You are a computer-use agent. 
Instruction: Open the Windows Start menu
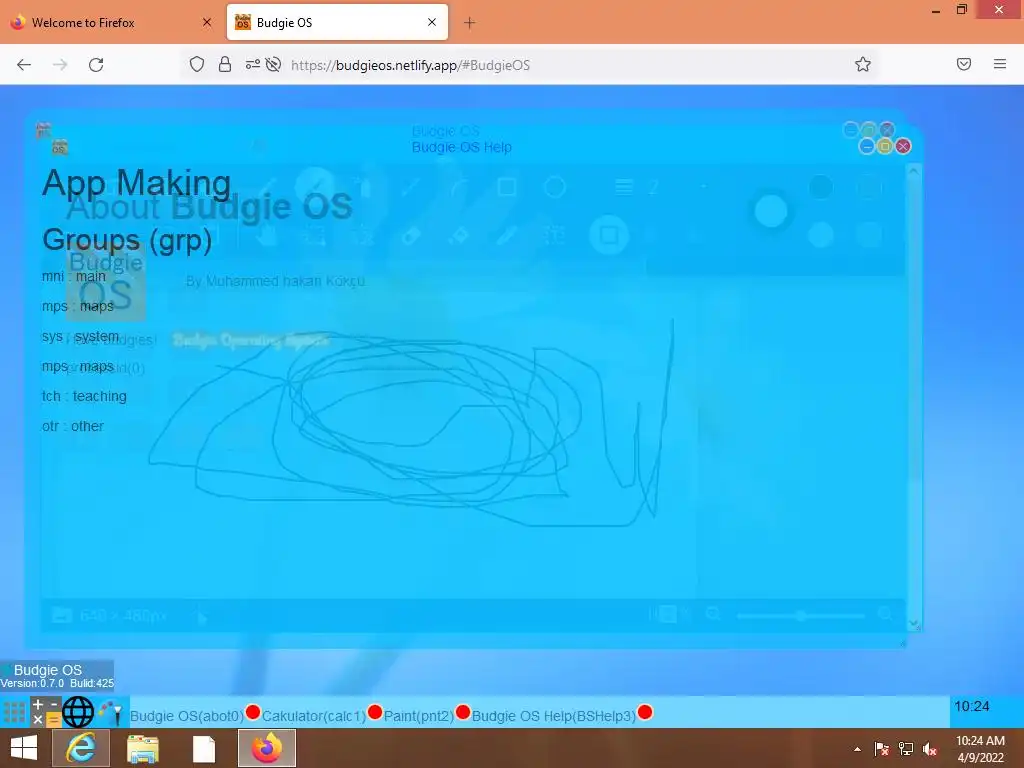(x=24, y=748)
